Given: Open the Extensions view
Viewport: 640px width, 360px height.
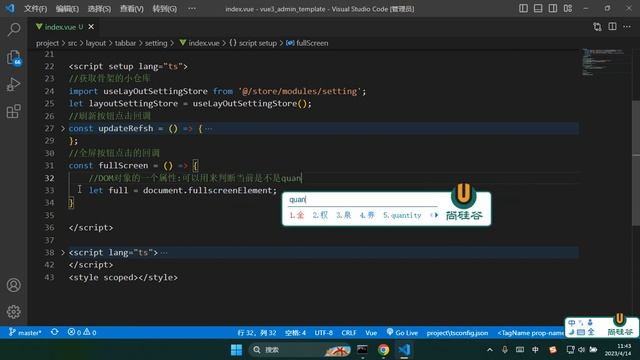Looking at the screenshot, I should [13, 111].
